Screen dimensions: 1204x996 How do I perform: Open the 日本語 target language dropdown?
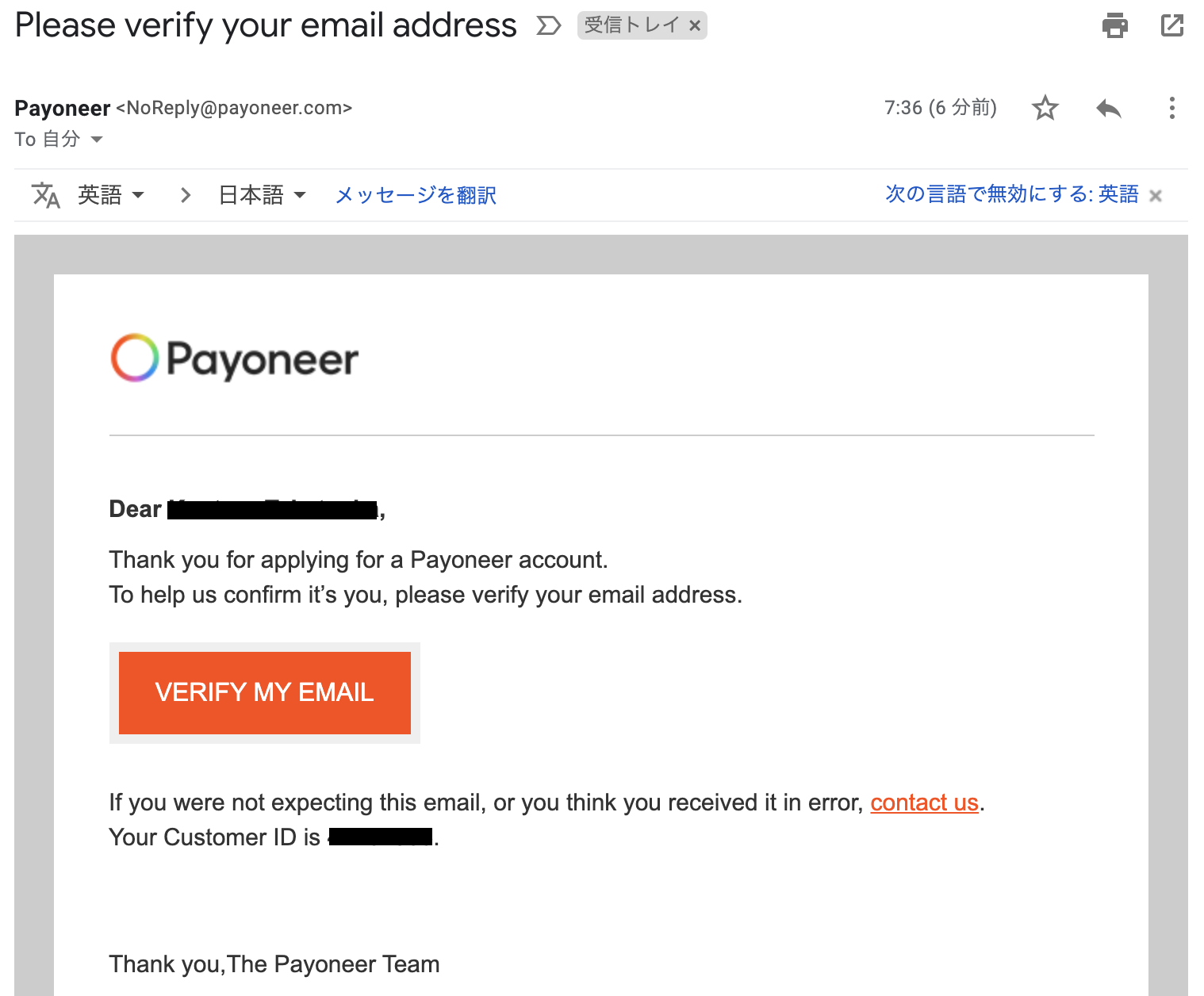point(263,195)
